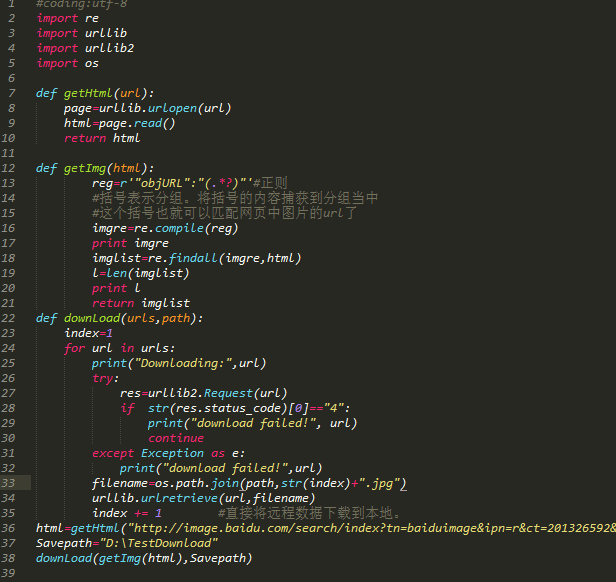The image size is (616, 582).
Task: Click the 'def getHtml(url):' definition
Action: coord(95,93)
